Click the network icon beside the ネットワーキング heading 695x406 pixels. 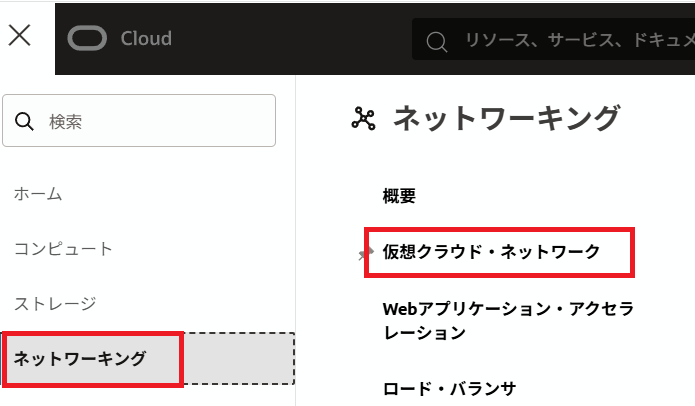(362, 119)
